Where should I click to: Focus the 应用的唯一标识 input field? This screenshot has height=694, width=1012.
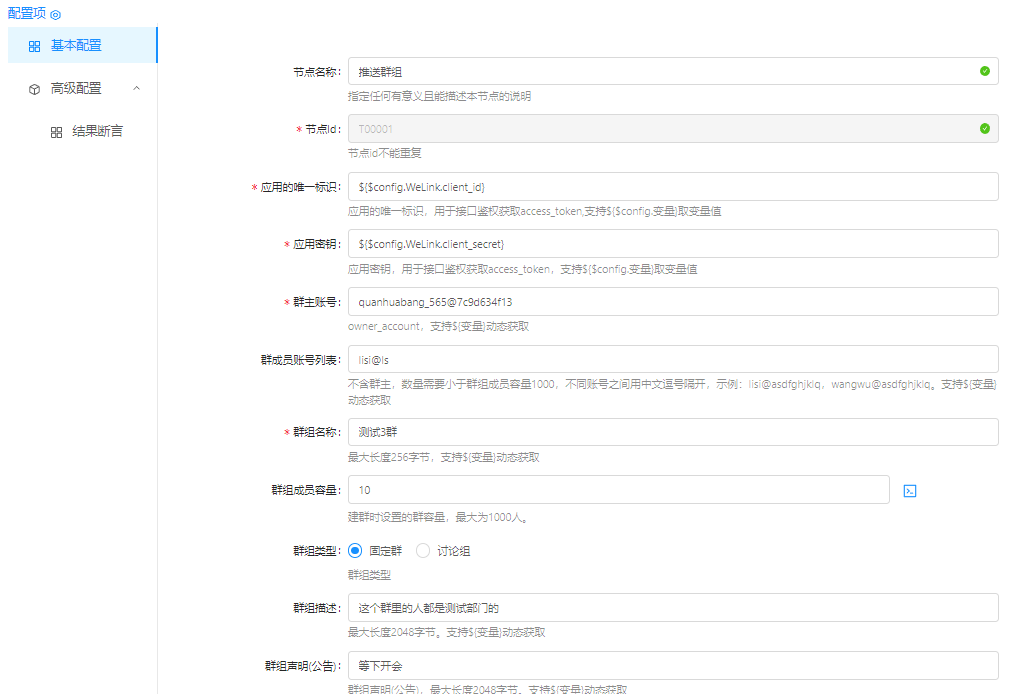pos(672,187)
